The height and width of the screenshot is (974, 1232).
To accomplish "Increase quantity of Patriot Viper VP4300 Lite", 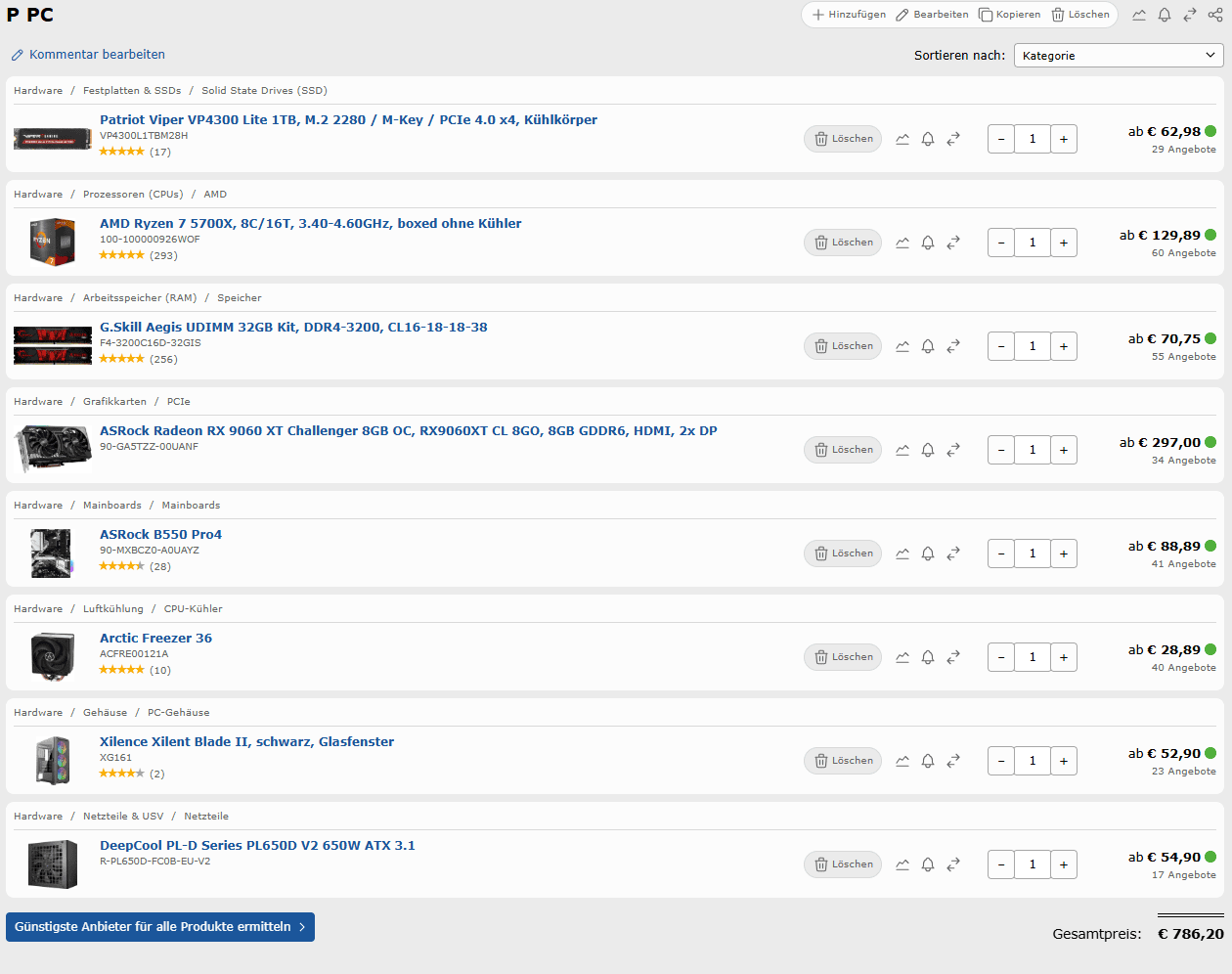I will coord(1064,139).
